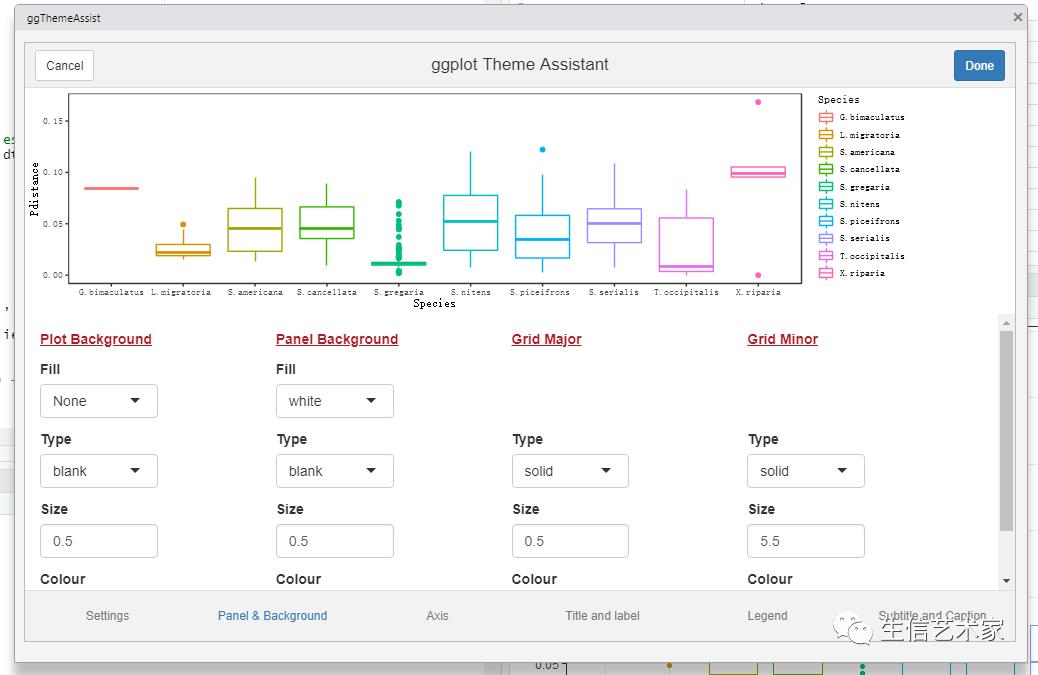Open the Grid Major Type dropdown

[x=570, y=470]
